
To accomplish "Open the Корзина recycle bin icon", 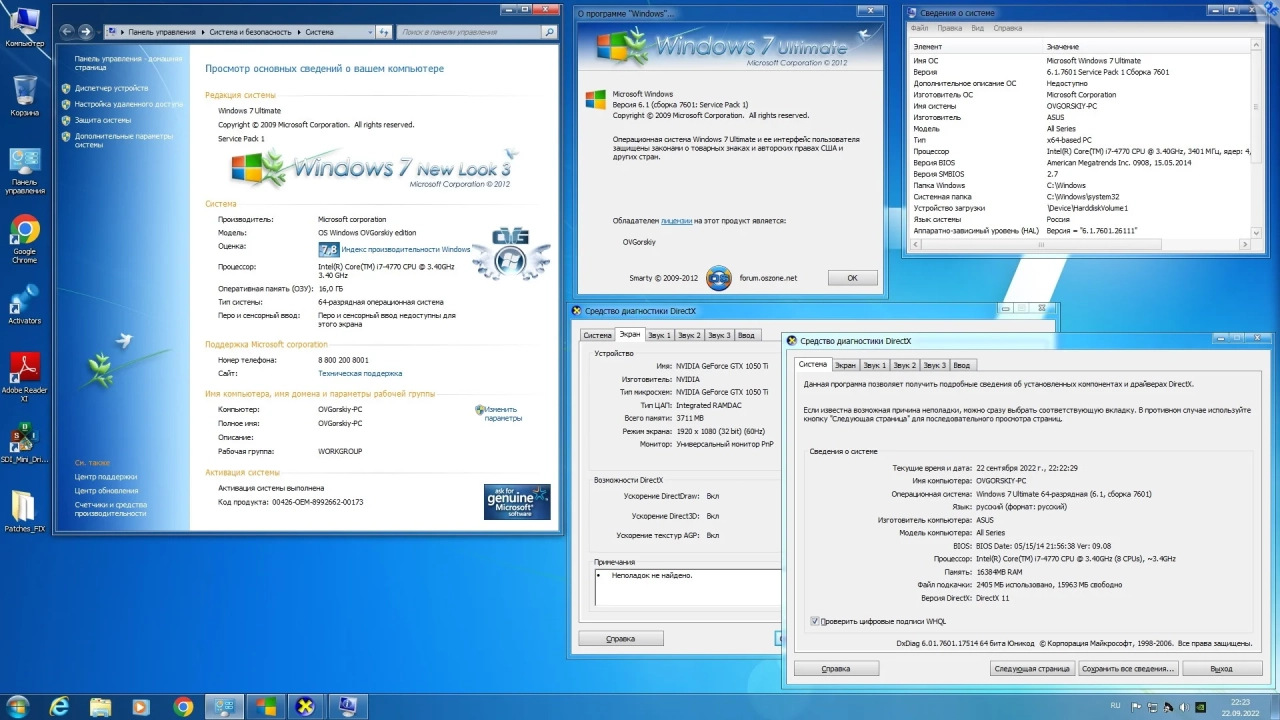I will (x=24, y=96).
